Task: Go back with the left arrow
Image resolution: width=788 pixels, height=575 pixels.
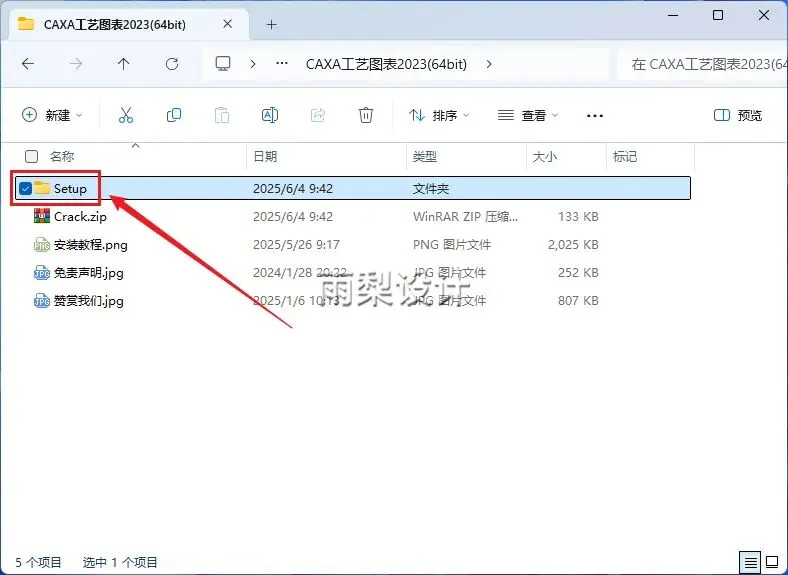Action: (x=28, y=64)
